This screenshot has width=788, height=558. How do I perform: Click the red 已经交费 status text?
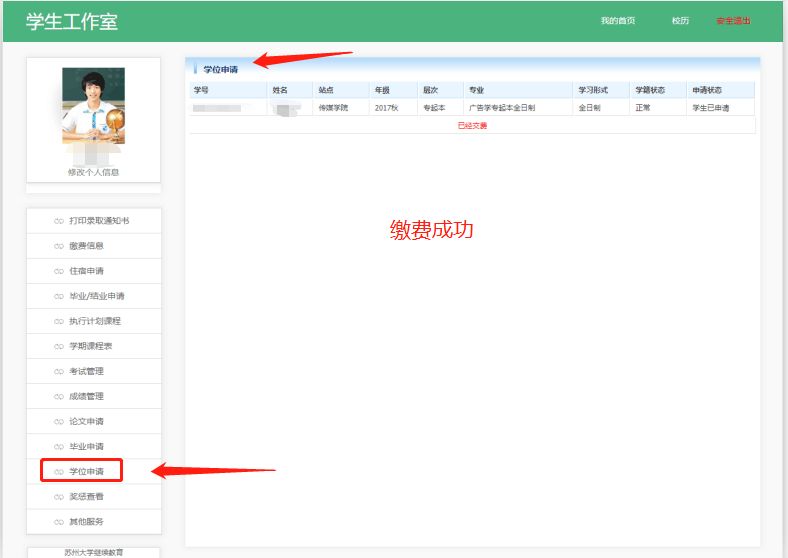pyautogui.click(x=472, y=125)
